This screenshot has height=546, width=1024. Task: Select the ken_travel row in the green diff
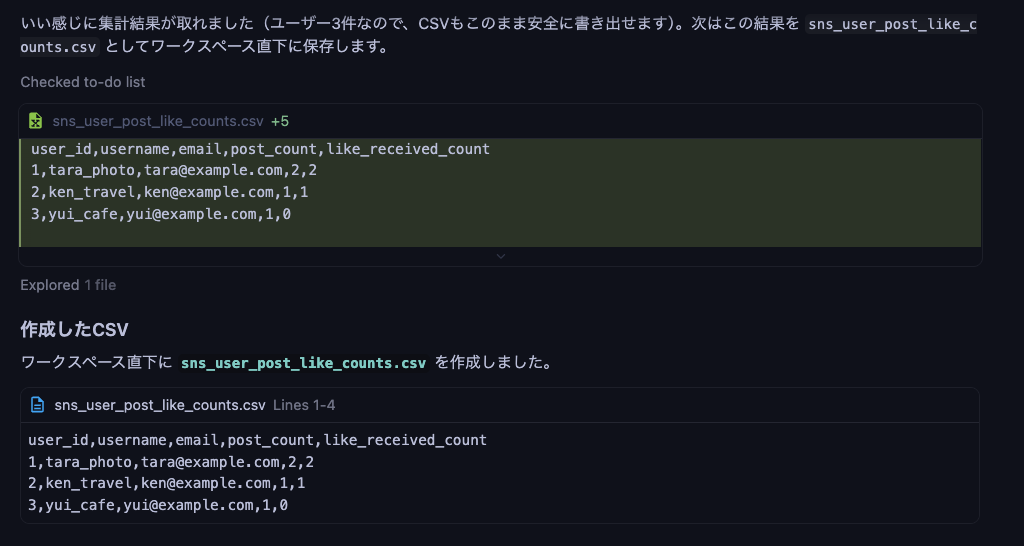[170, 192]
